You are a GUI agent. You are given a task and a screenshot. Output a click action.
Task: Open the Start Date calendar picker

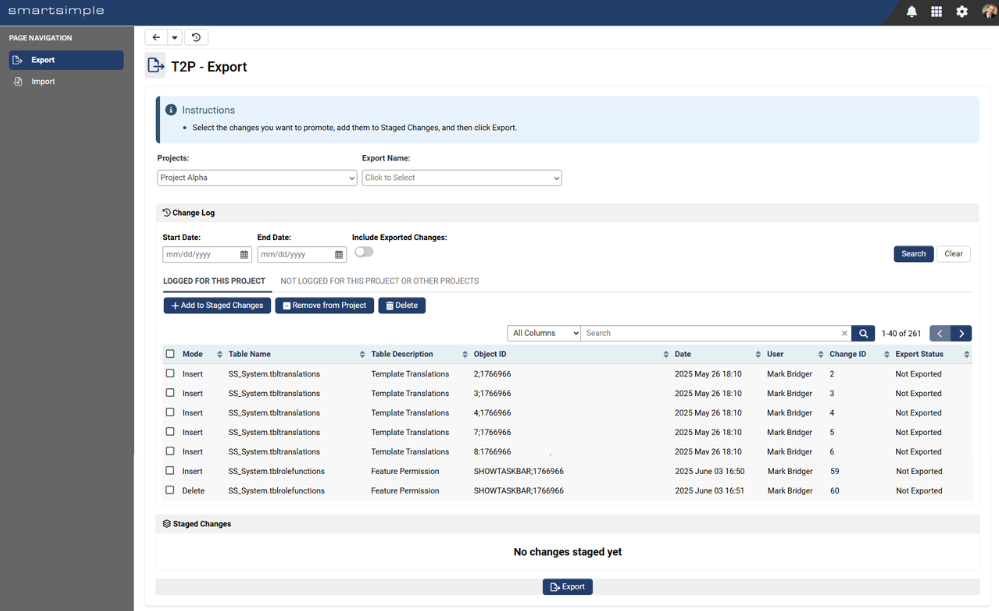tap(244, 254)
